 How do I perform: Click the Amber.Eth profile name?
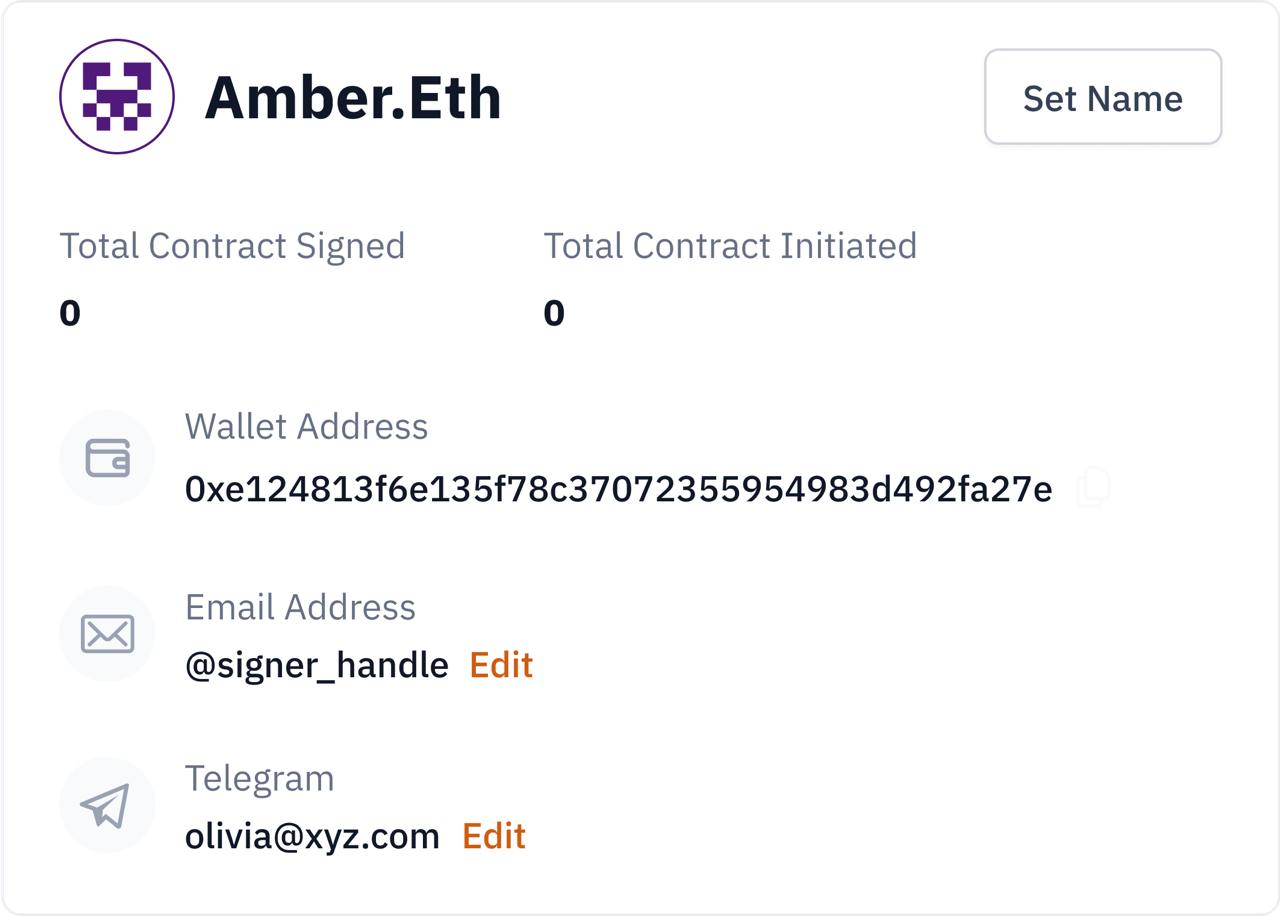tap(352, 97)
